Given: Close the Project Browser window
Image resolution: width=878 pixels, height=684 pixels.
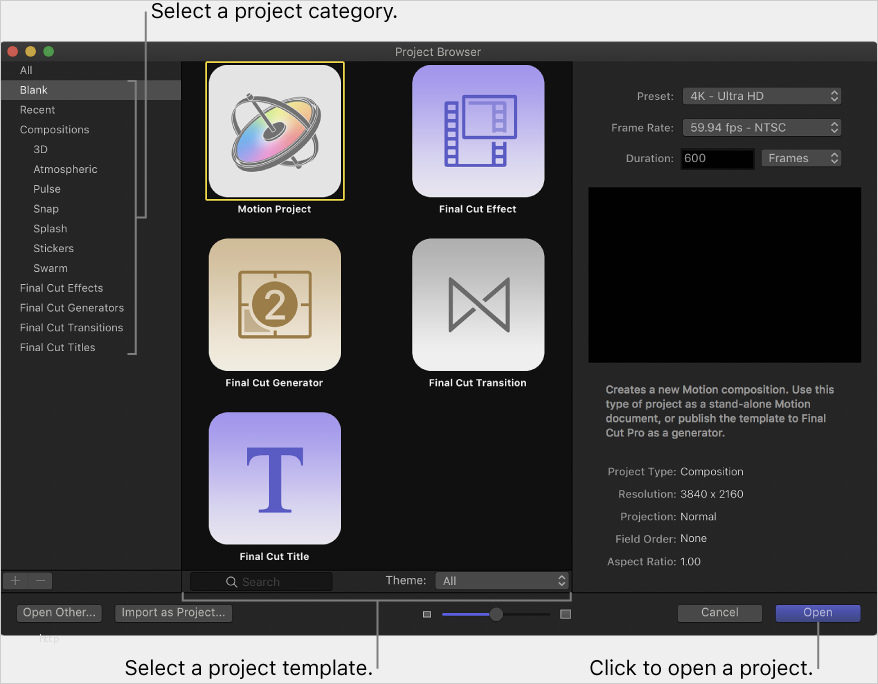Looking at the screenshot, I should [12, 51].
